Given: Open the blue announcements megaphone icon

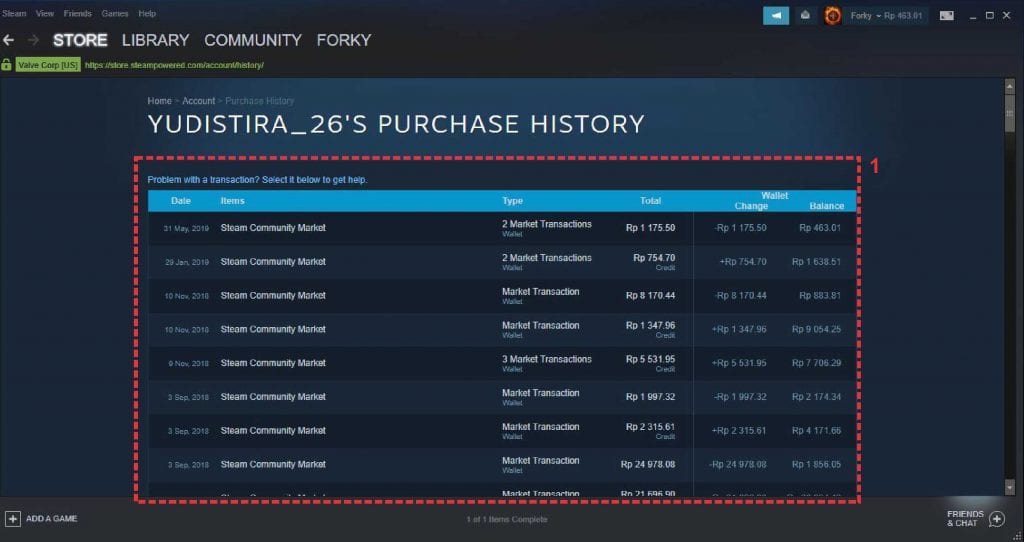Looking at the screenshot, I should [776, 16].
